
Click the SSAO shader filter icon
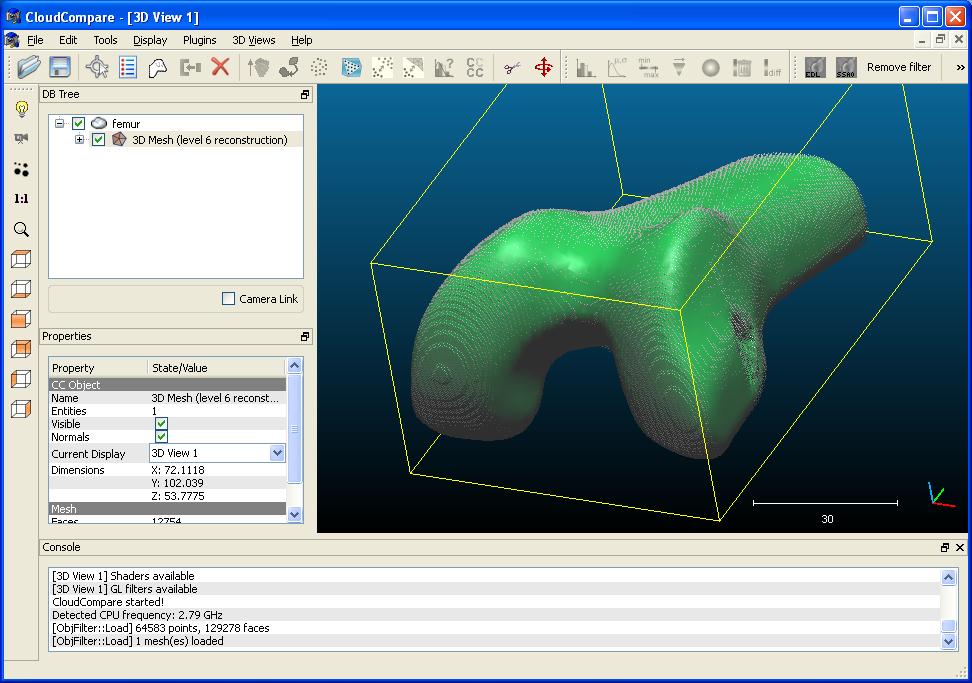(846, 67)
